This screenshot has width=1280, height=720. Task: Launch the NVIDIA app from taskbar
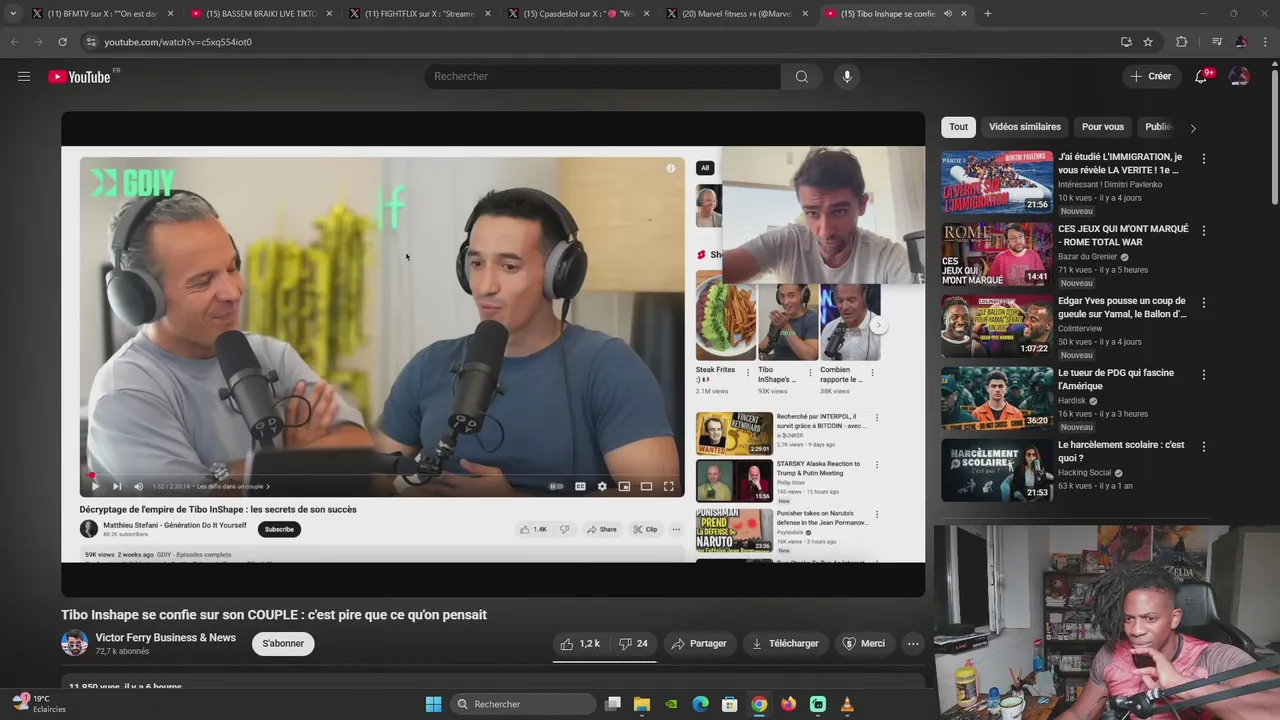671,704
